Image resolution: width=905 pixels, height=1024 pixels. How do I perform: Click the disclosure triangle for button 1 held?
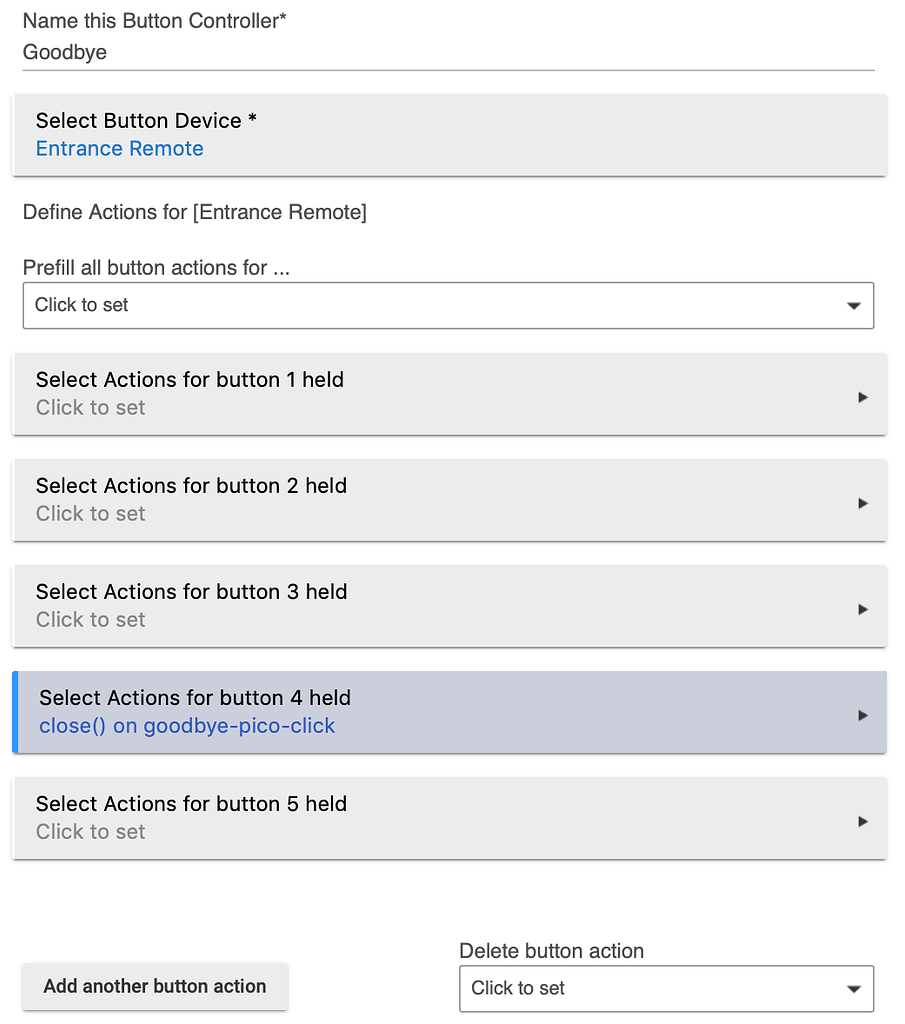point(862,396)
